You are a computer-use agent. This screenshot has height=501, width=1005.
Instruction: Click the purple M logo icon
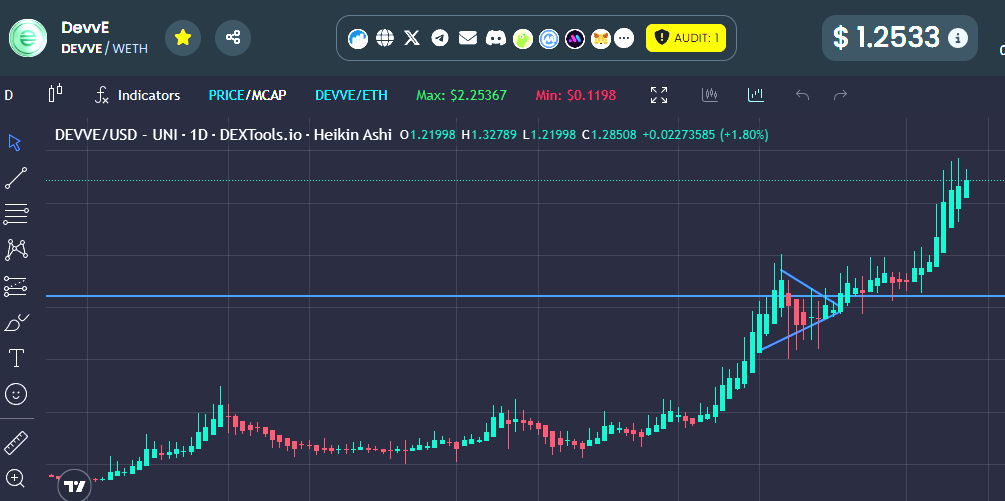coord(575,39)
